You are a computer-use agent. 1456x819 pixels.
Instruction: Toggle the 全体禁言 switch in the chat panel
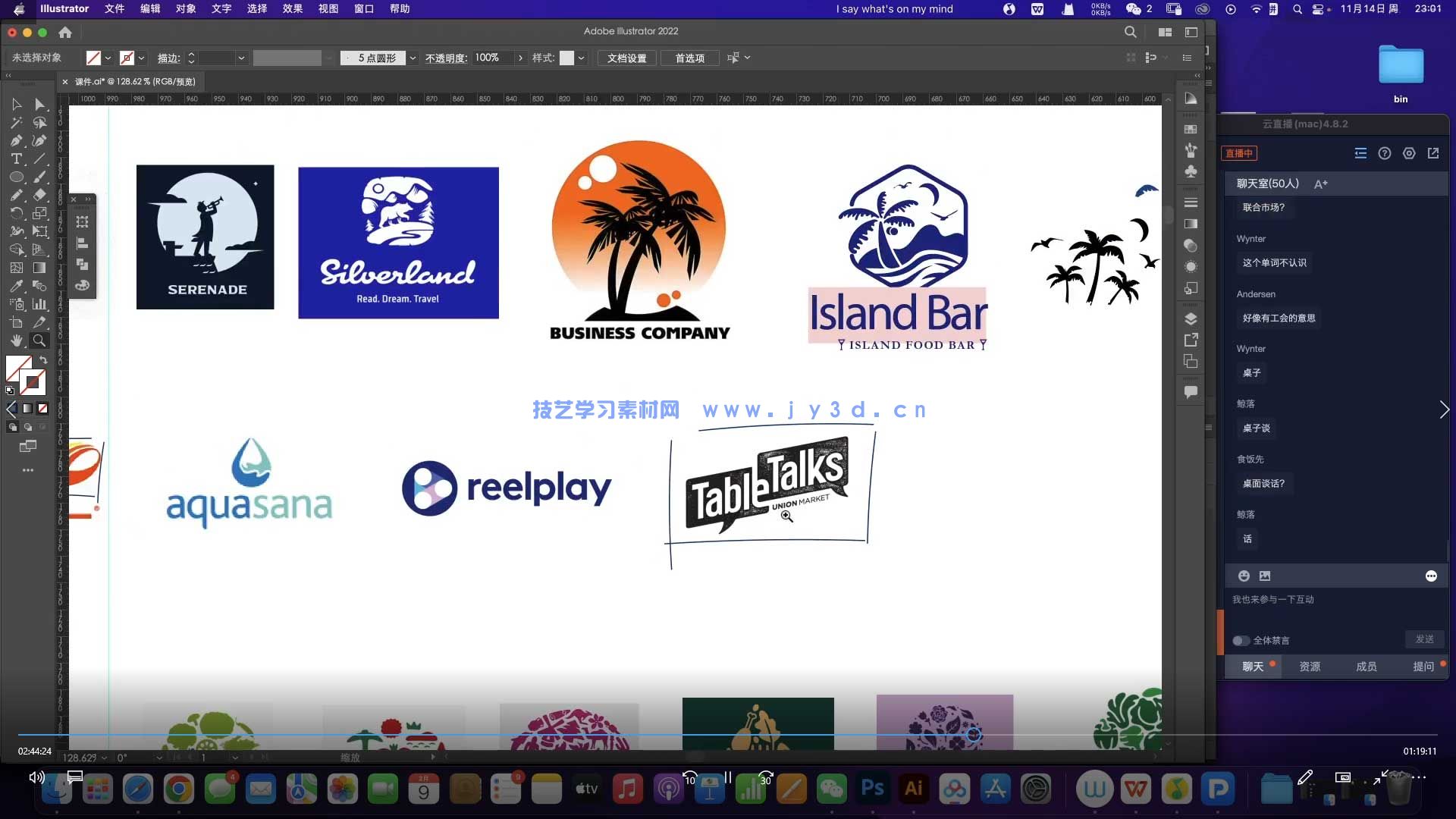tap(1241, 640)
